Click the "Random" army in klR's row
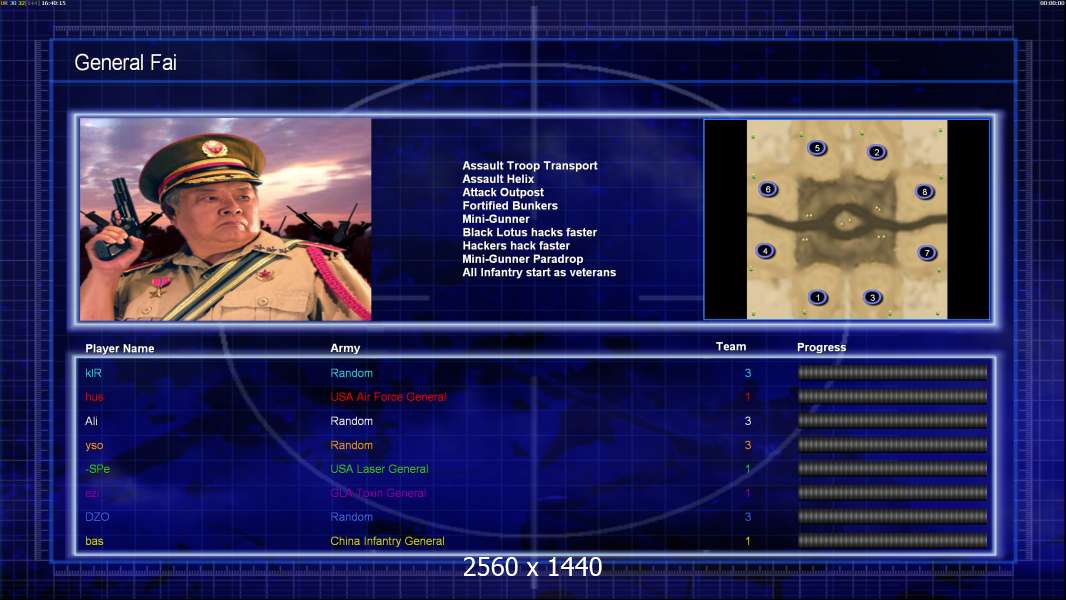The height and width of the screenshot is (600, 1066). [x=351, y=373]
